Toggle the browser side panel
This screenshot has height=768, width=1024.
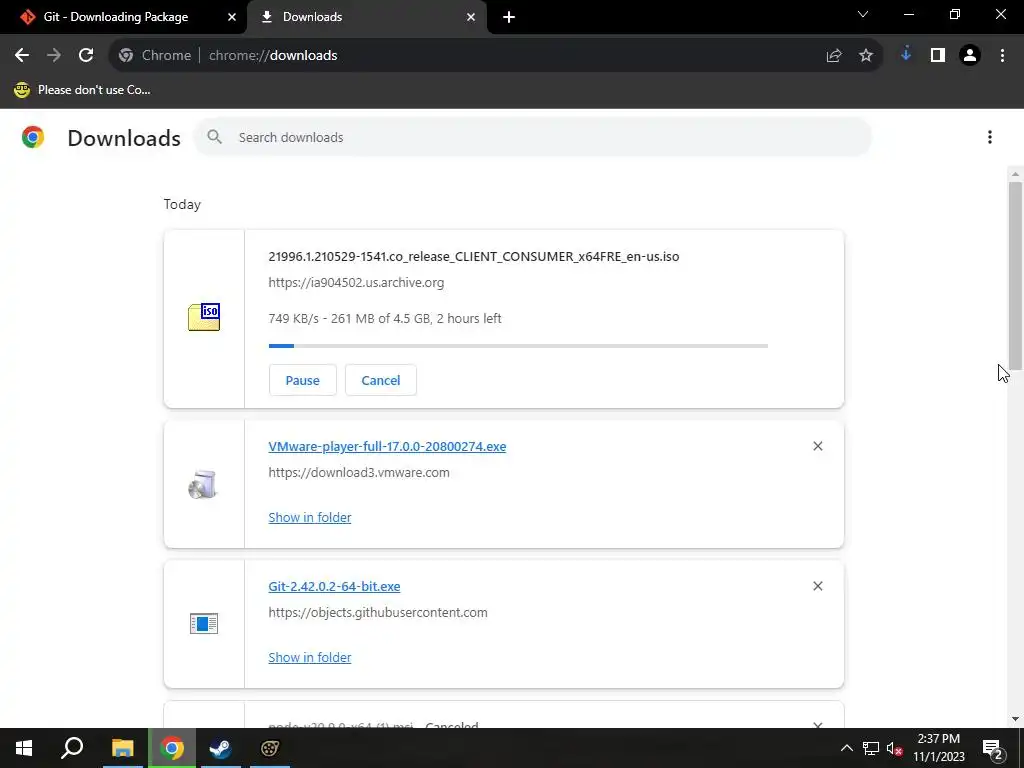click(x=938, y=56)
